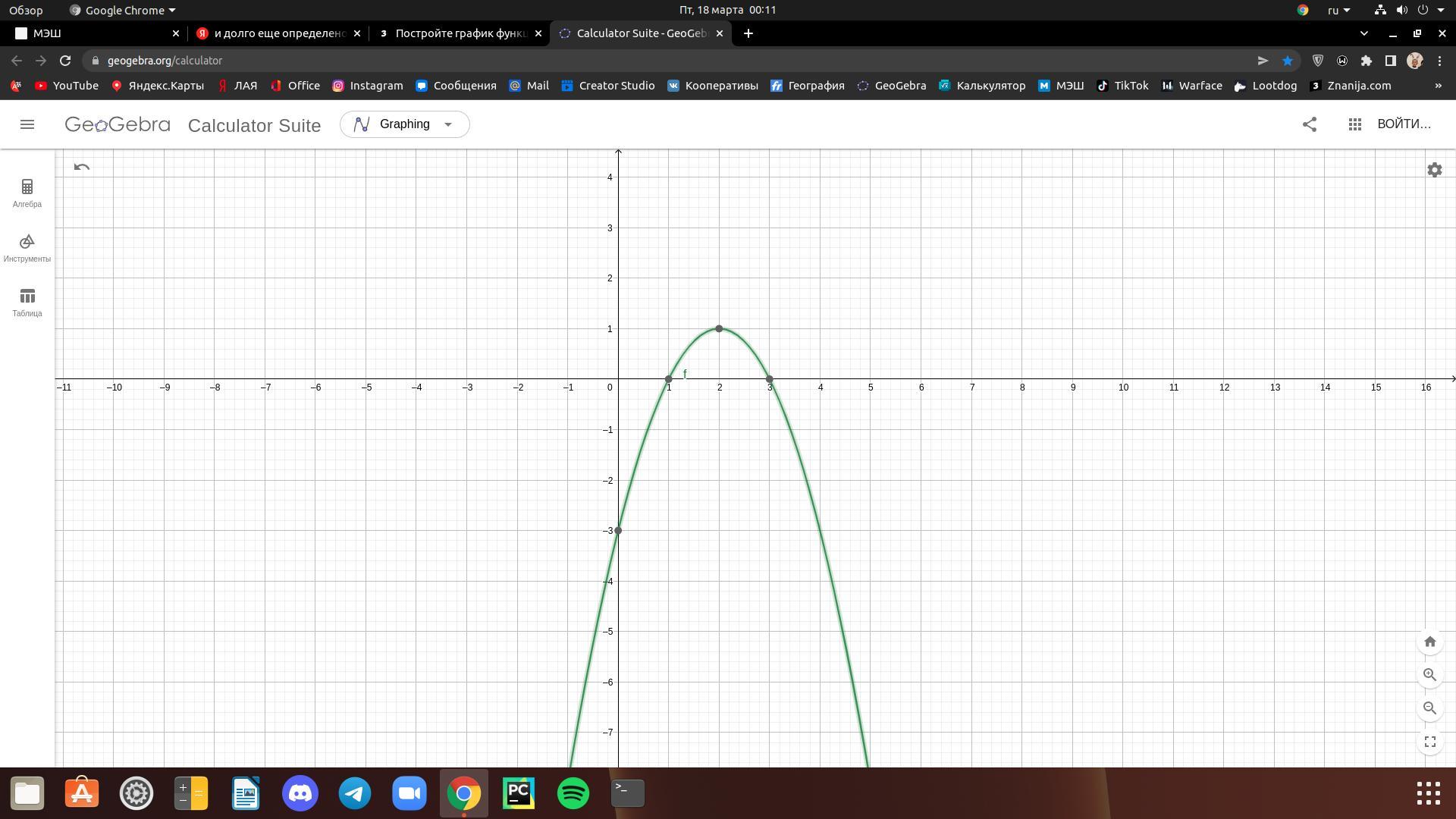Viewport: 1456px width, 819px height.
Task: Open the Tools (Инструменты) panel
Action: 27,247
